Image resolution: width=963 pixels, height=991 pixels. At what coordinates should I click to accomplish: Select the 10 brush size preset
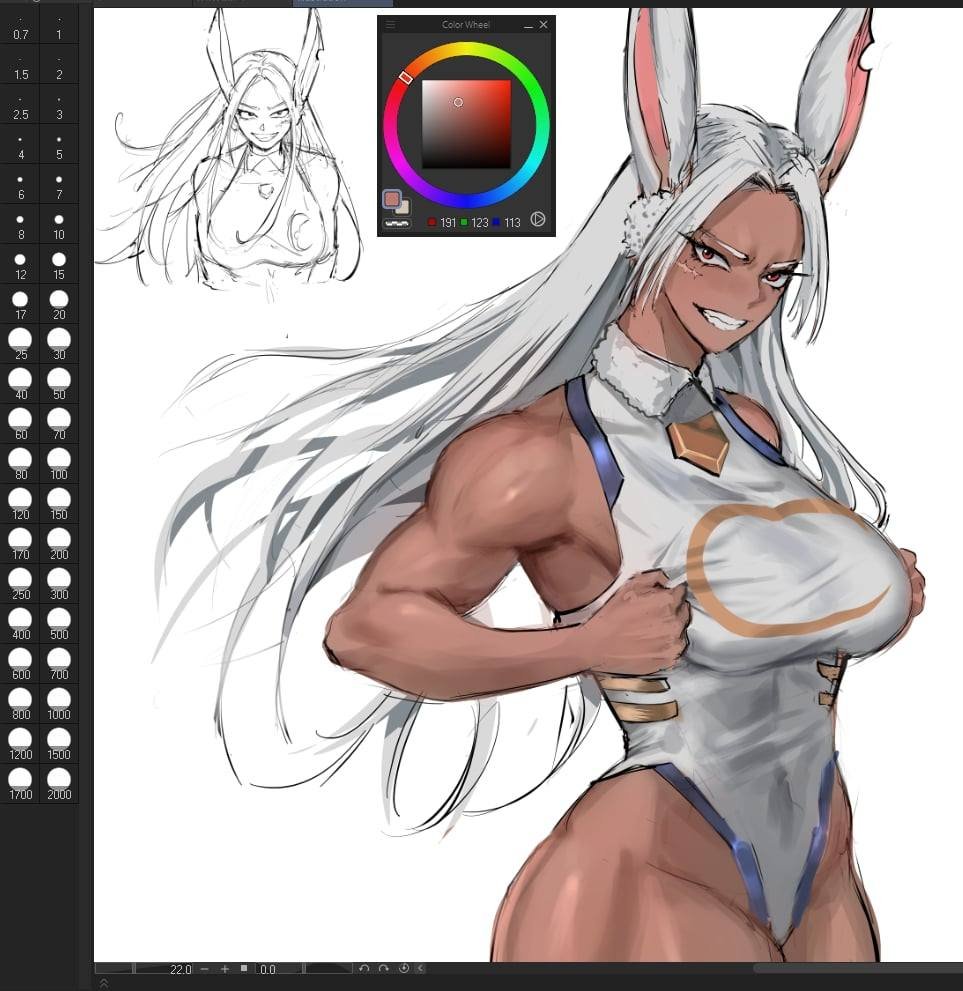coord(59,224)
